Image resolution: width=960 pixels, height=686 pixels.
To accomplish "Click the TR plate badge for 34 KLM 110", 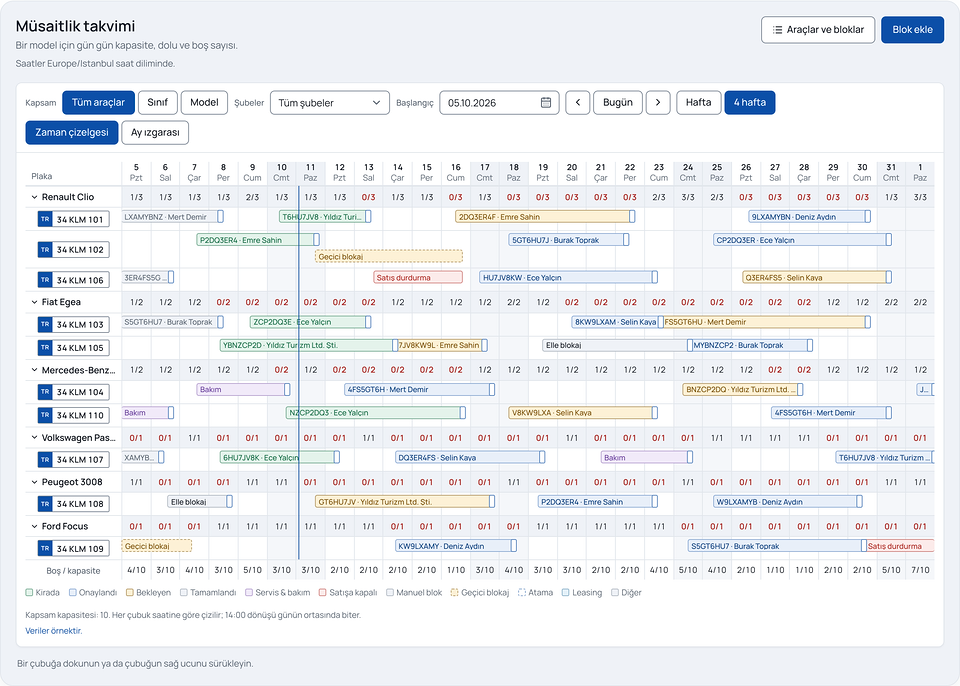I will tap(45, 415).
